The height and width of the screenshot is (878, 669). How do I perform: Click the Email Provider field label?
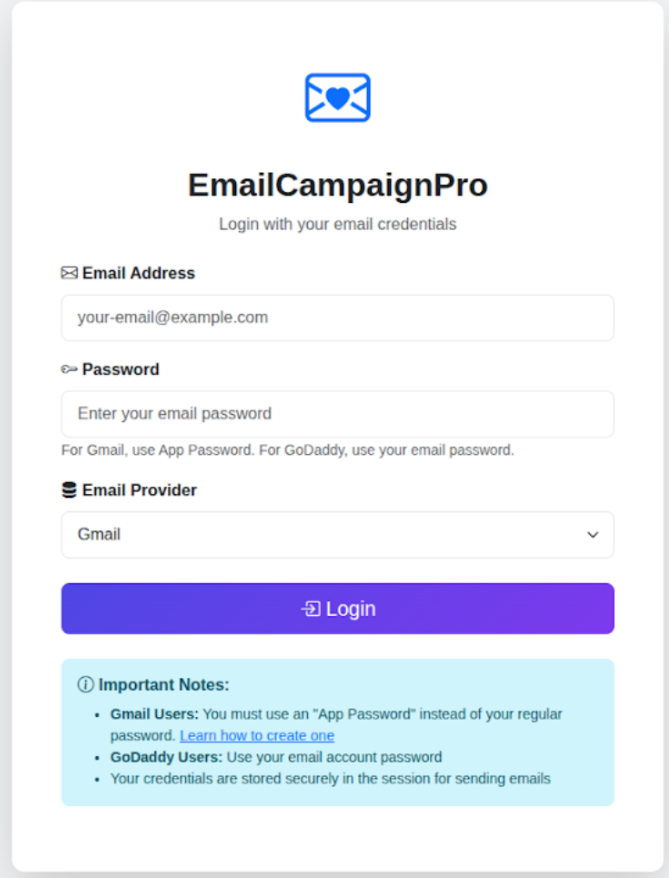click(x=139, y=490)
